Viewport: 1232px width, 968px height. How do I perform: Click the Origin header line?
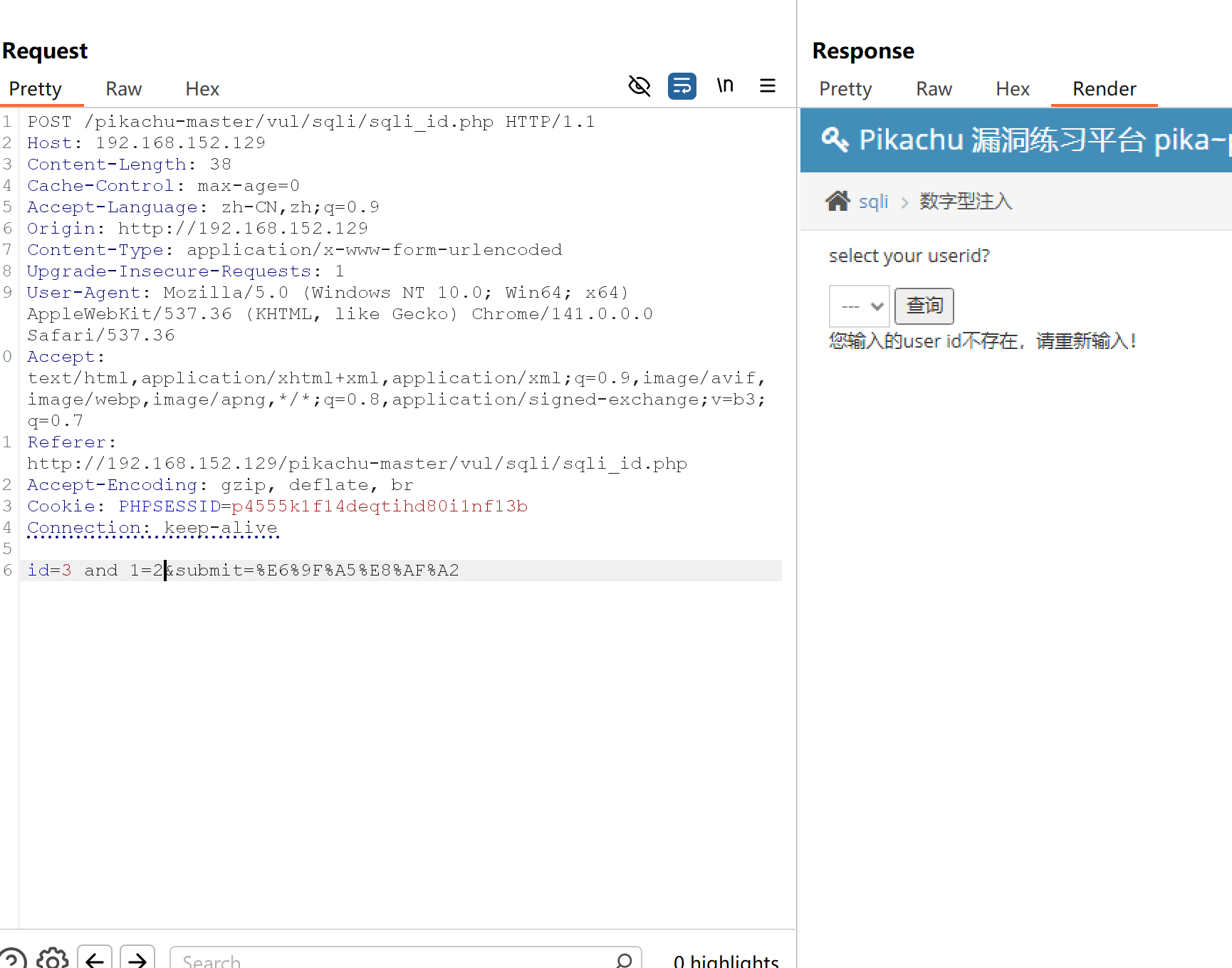tap(198, 229)
